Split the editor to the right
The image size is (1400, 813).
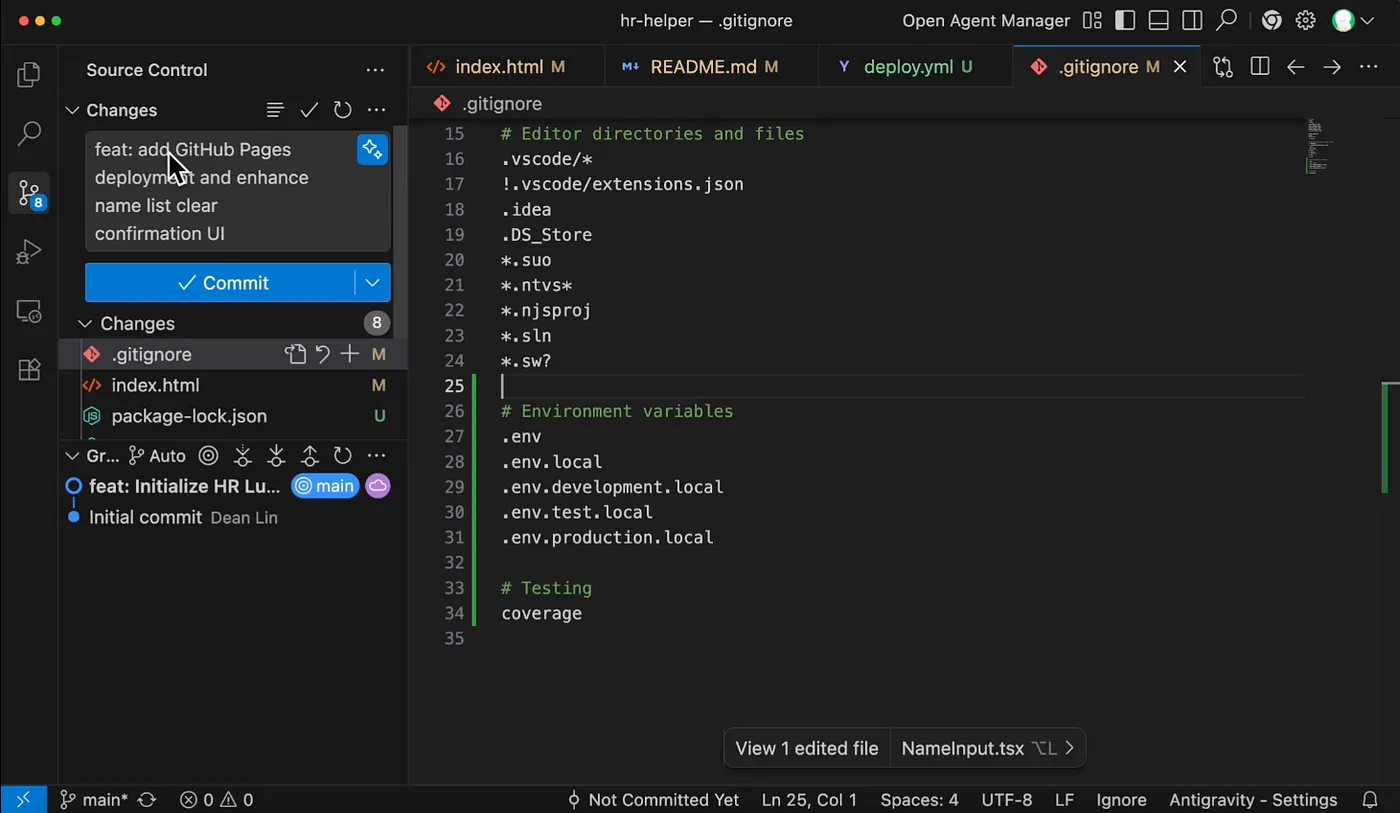tap(1260, 67)
